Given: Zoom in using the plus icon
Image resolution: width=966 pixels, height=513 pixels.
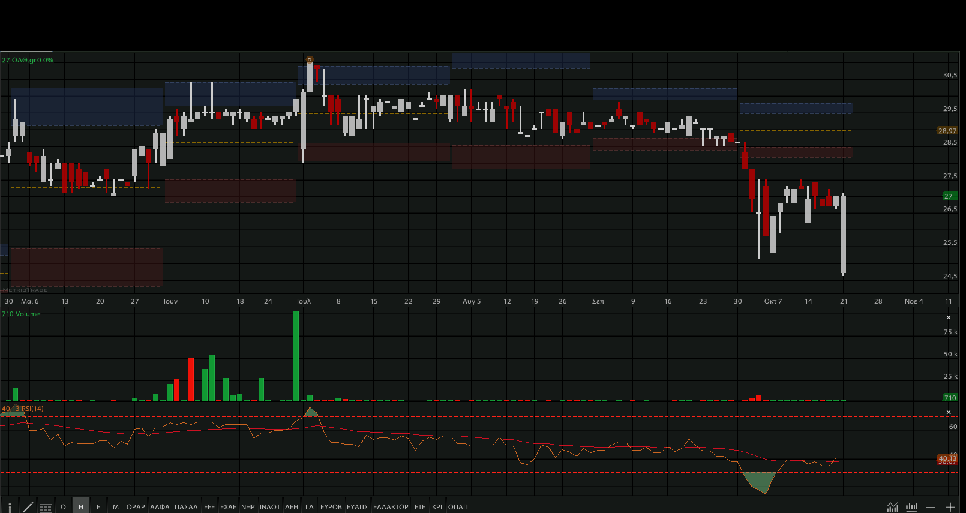Looking at the screenshot, I should pos(950,507).
